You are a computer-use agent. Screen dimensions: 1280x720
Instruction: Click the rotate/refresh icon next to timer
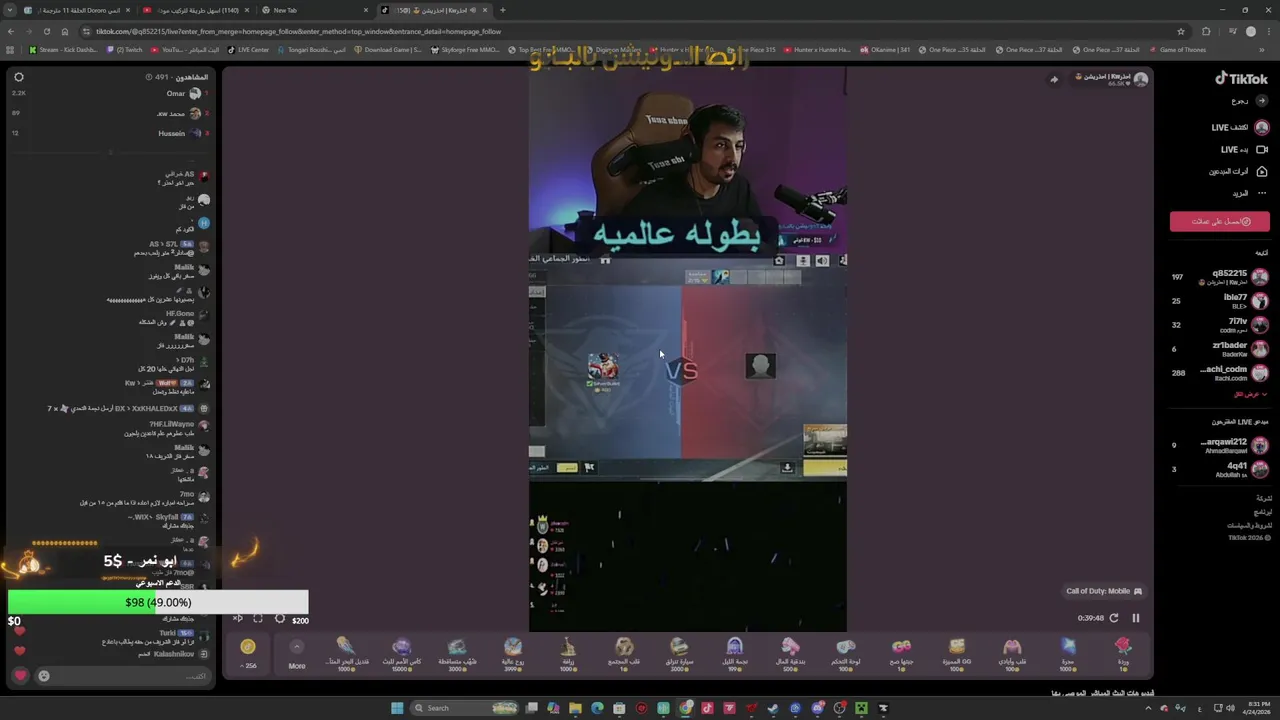tap(1114, 618)
